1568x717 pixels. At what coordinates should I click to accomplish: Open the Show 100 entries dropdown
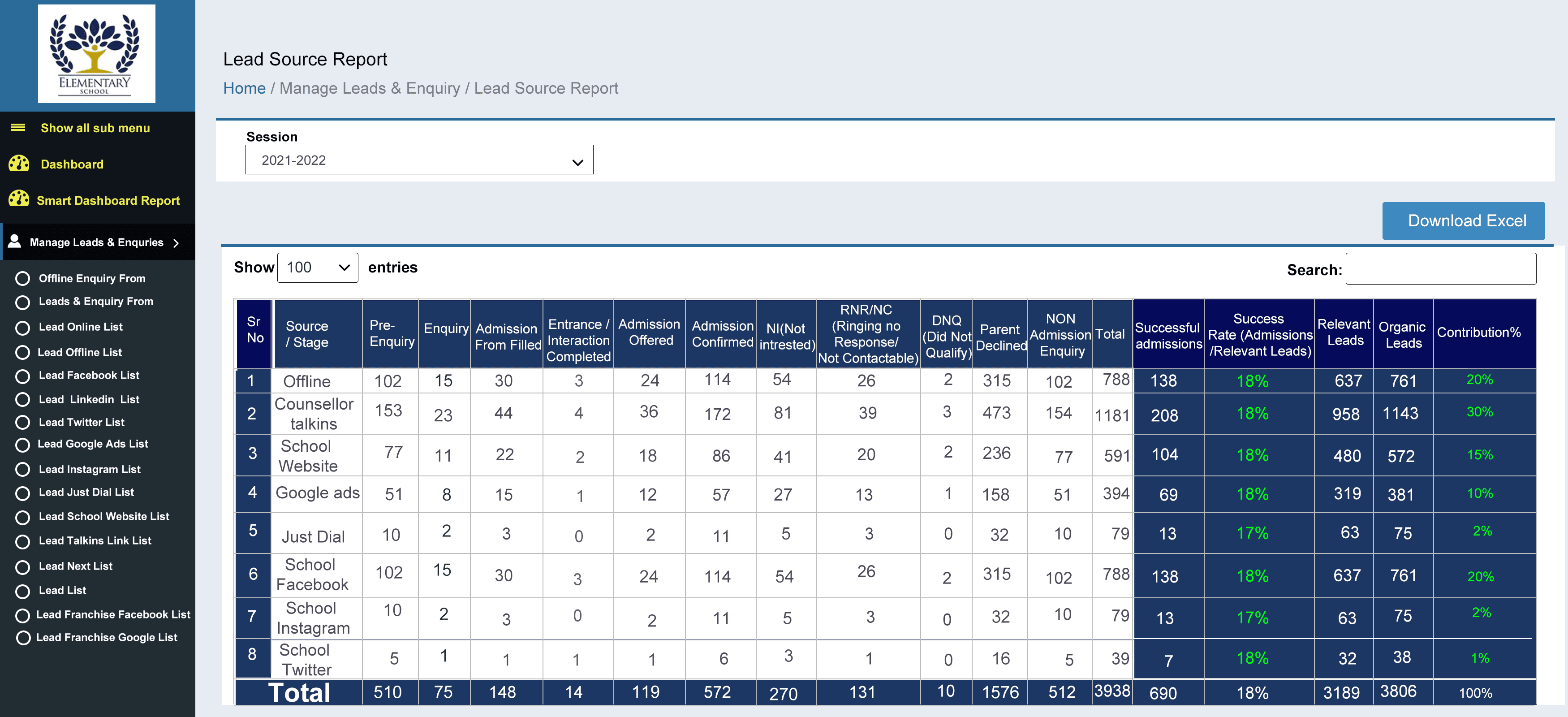point(317,268)
